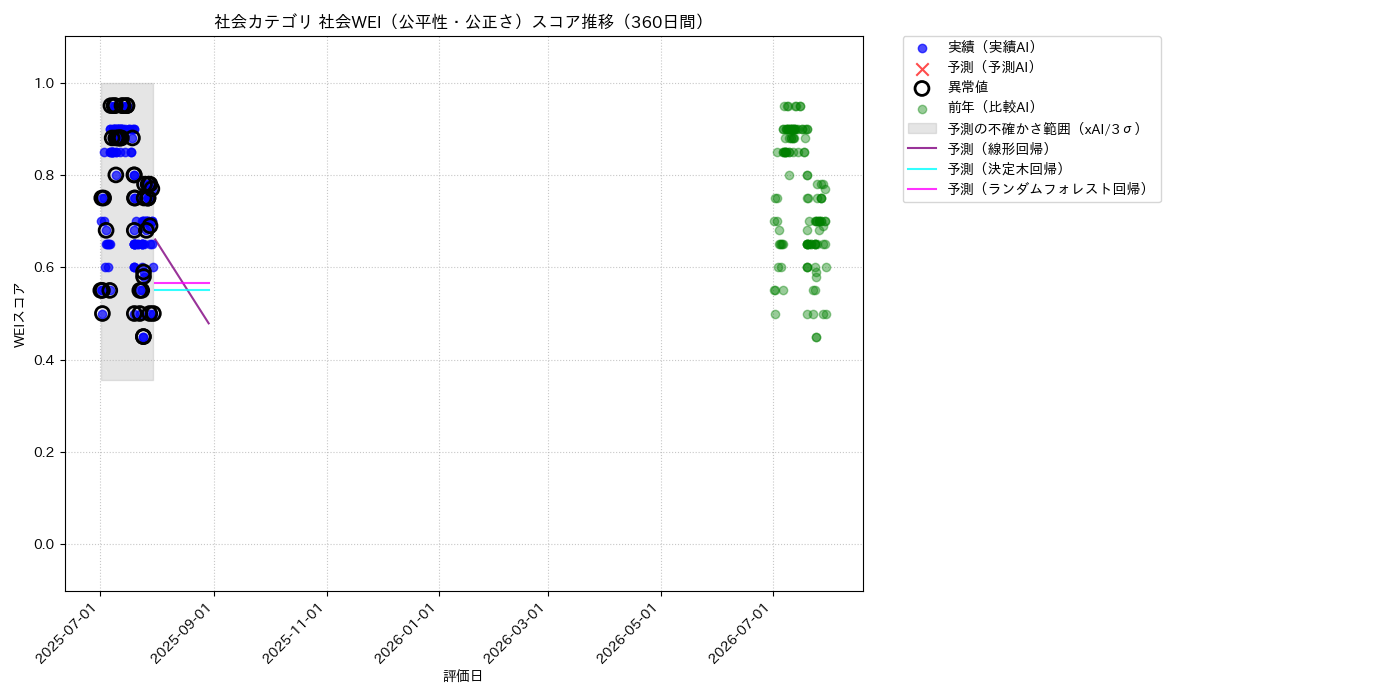The height and width of the screenshot is (700, 1400).
Task: Click y-axis tick label 0.2
Action: pos(46,452)
